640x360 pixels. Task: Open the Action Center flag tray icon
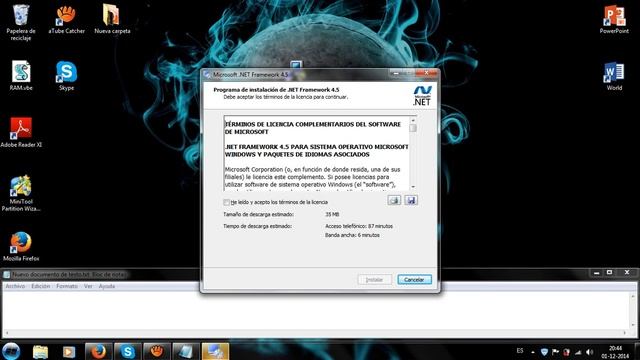pyautogui.click(x=556, y=352)
